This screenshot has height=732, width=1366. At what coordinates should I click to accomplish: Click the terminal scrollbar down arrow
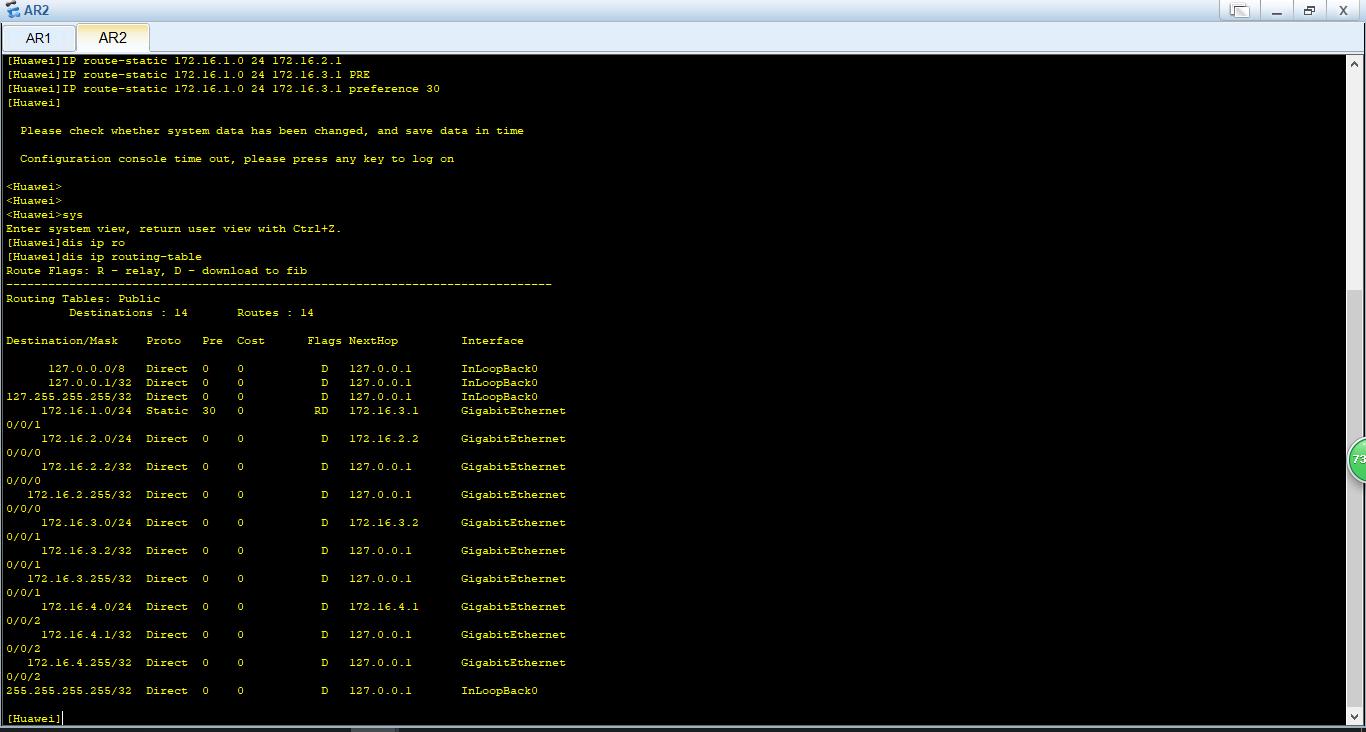coord(1356,717)
